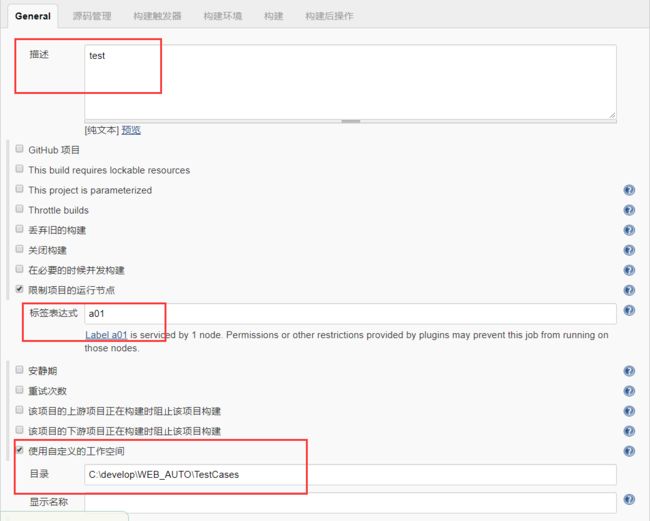The width and height of the screenshot is (650, 521).
Task: Show help icon for 丢弃旧的构建
Action: coord(629,230)
